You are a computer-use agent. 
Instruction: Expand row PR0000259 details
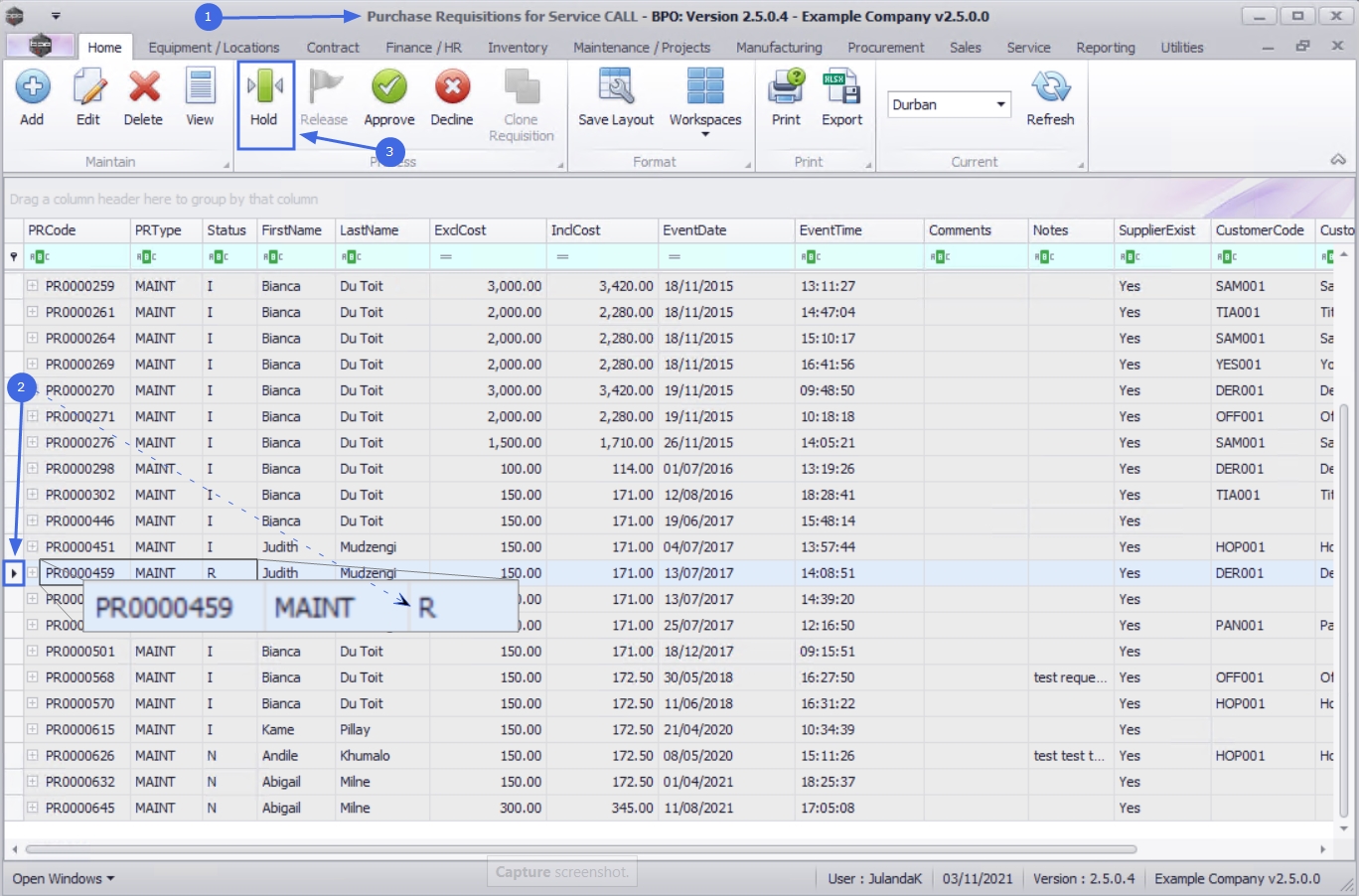[33, 285]
